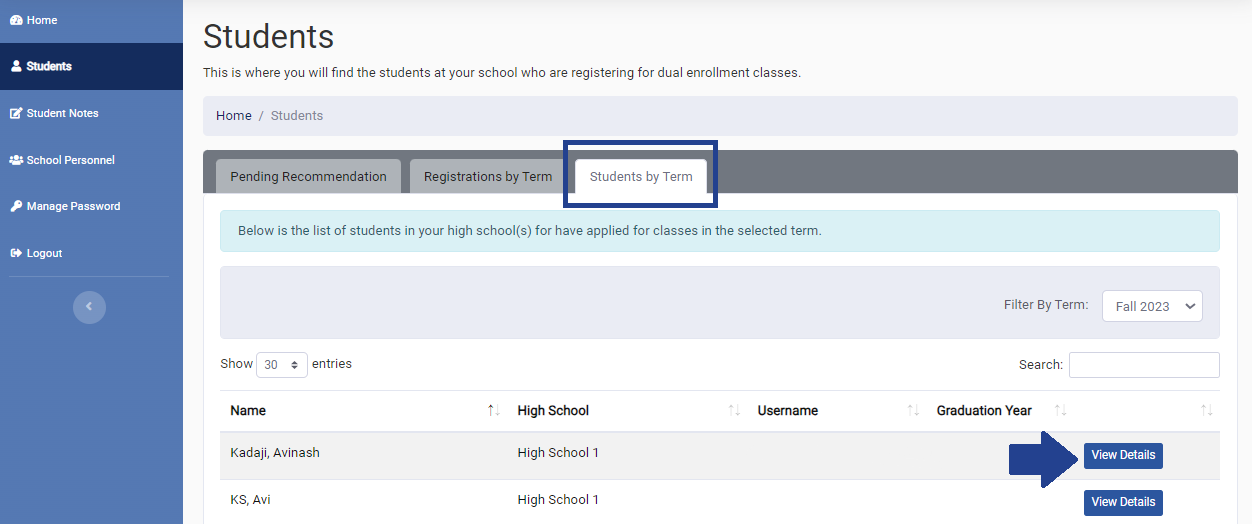This screenshot has height=524, width=1252.
Task: Sort by Name column arrows
Action: (493, 411)
